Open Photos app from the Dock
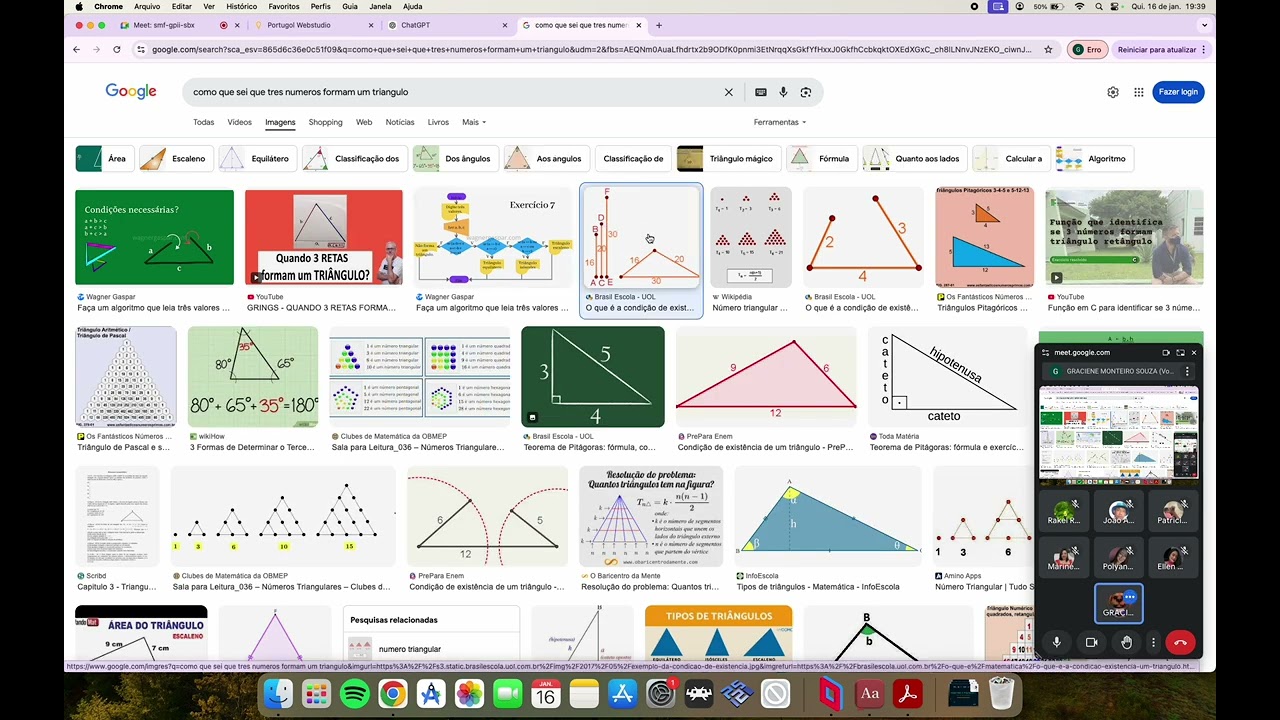The height and width of the screenshot is (720, 1280). (x=469, y=693)
